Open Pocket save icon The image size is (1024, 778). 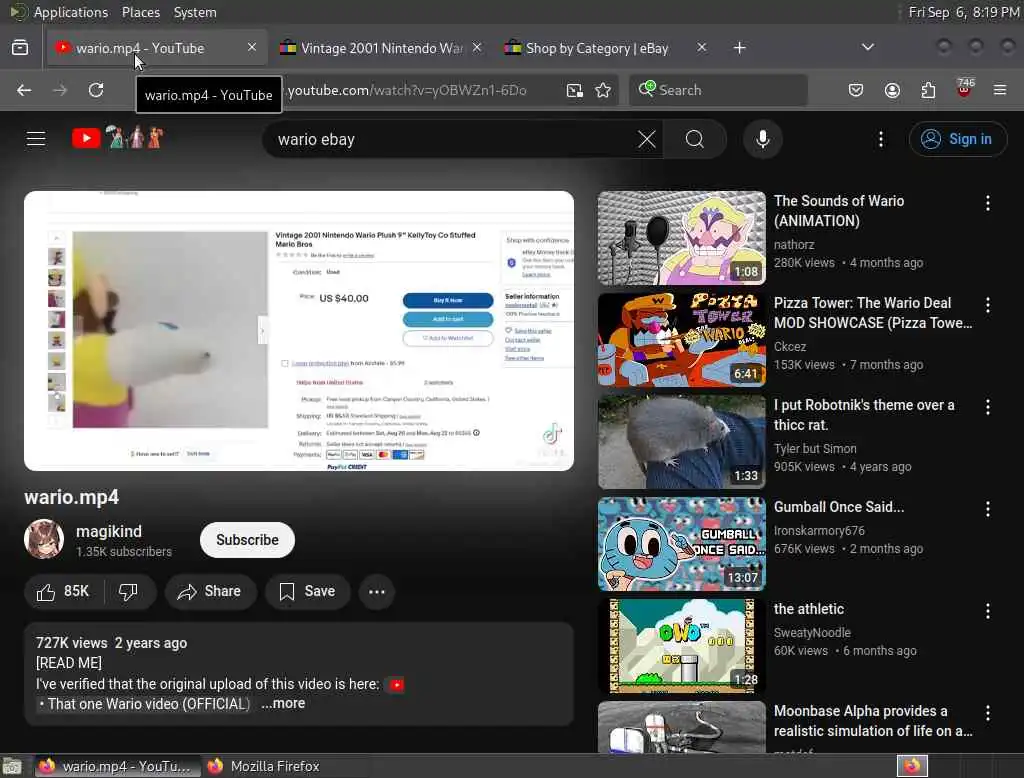pyautogui.click(x=856, y=90)
